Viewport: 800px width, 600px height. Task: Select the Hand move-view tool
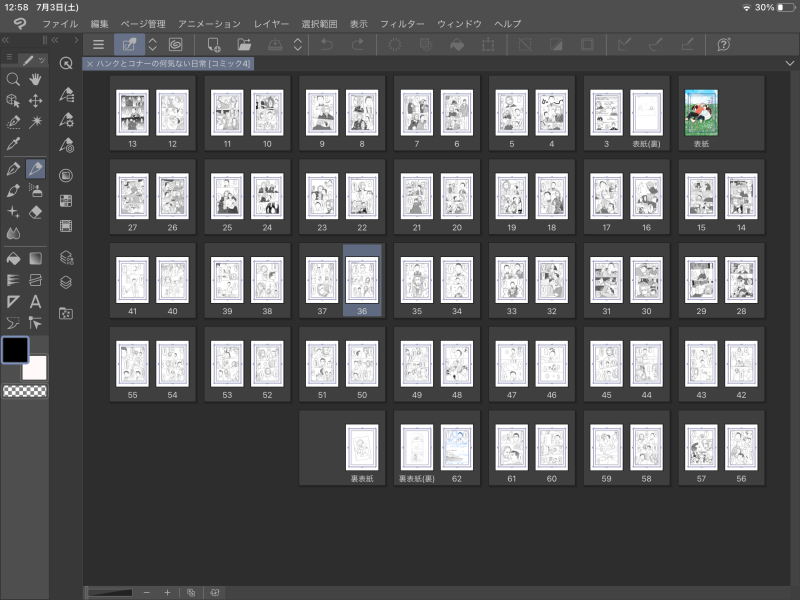pos(35,79)
